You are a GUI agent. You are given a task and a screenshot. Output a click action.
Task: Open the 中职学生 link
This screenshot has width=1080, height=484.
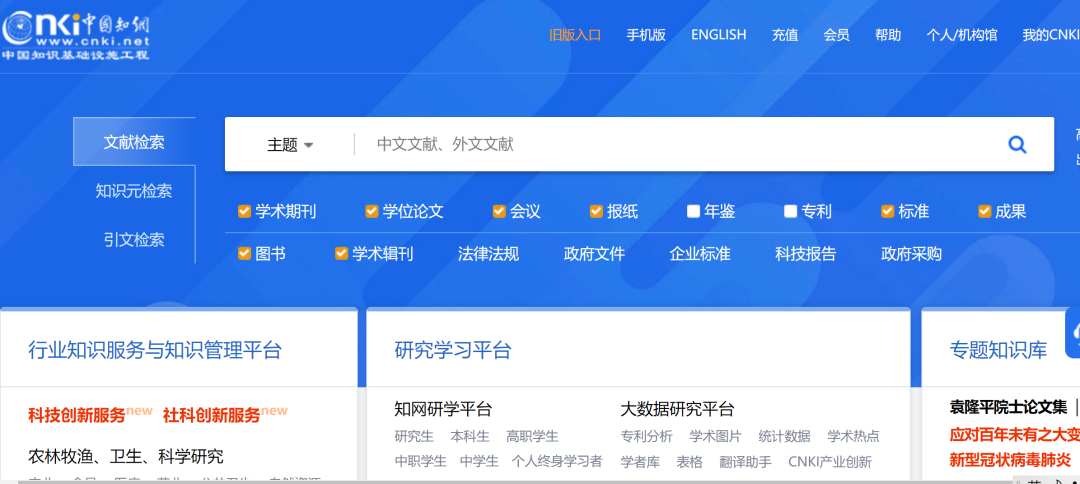coord(421,461)
